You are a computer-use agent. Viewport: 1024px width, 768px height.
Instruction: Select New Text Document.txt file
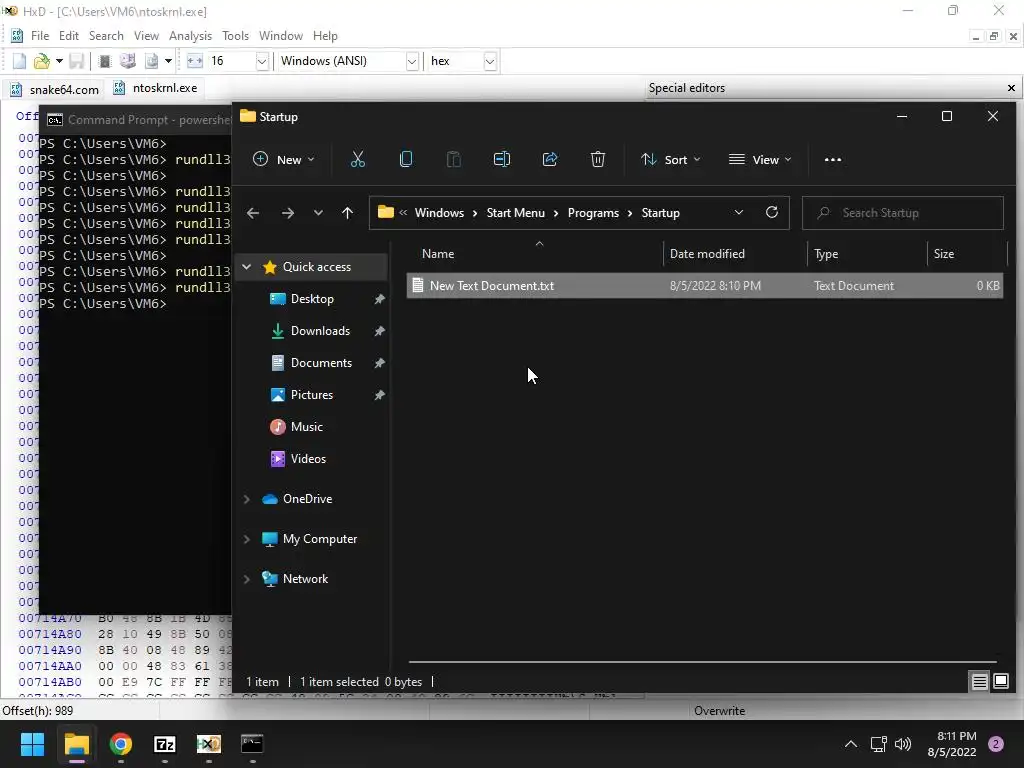click(x=704, y=286)
